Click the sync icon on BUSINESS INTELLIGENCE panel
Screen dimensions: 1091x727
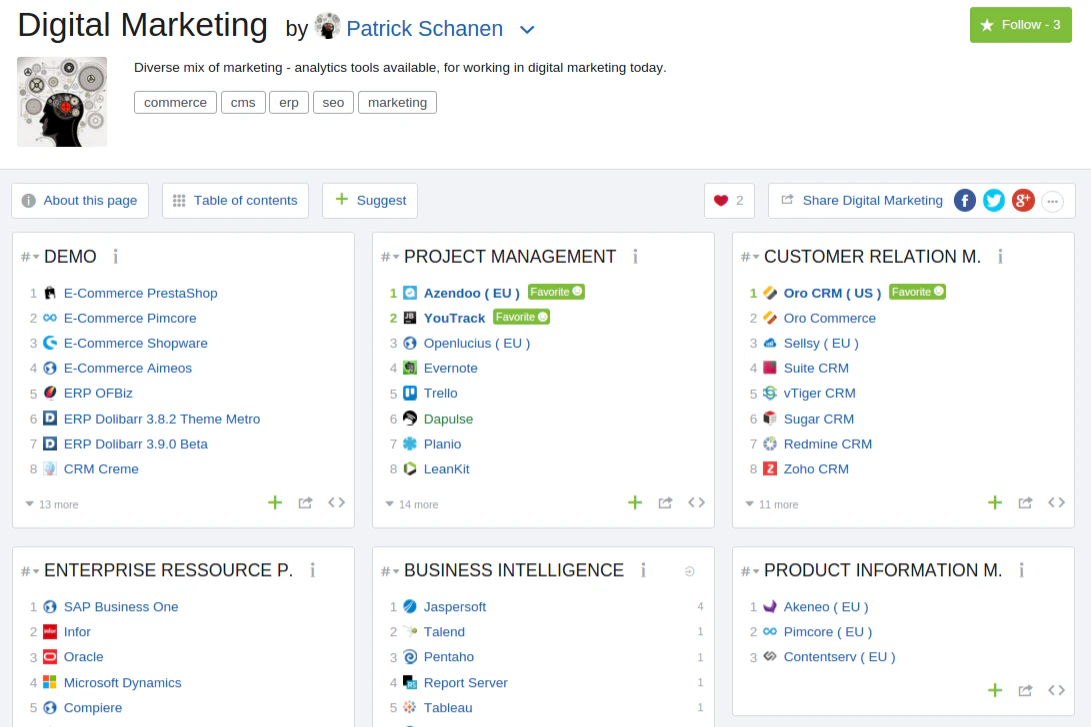(x=688, y=570)
